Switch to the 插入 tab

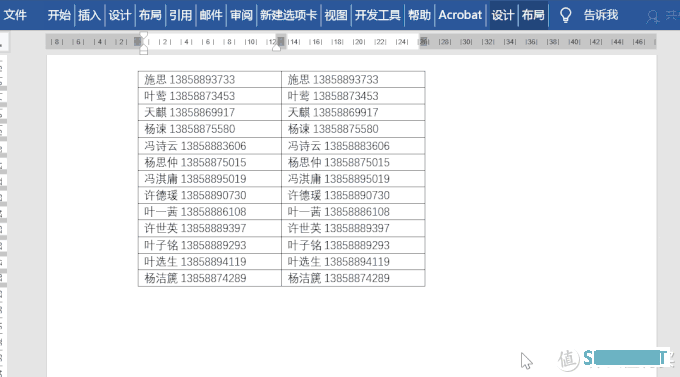(89, 15)
